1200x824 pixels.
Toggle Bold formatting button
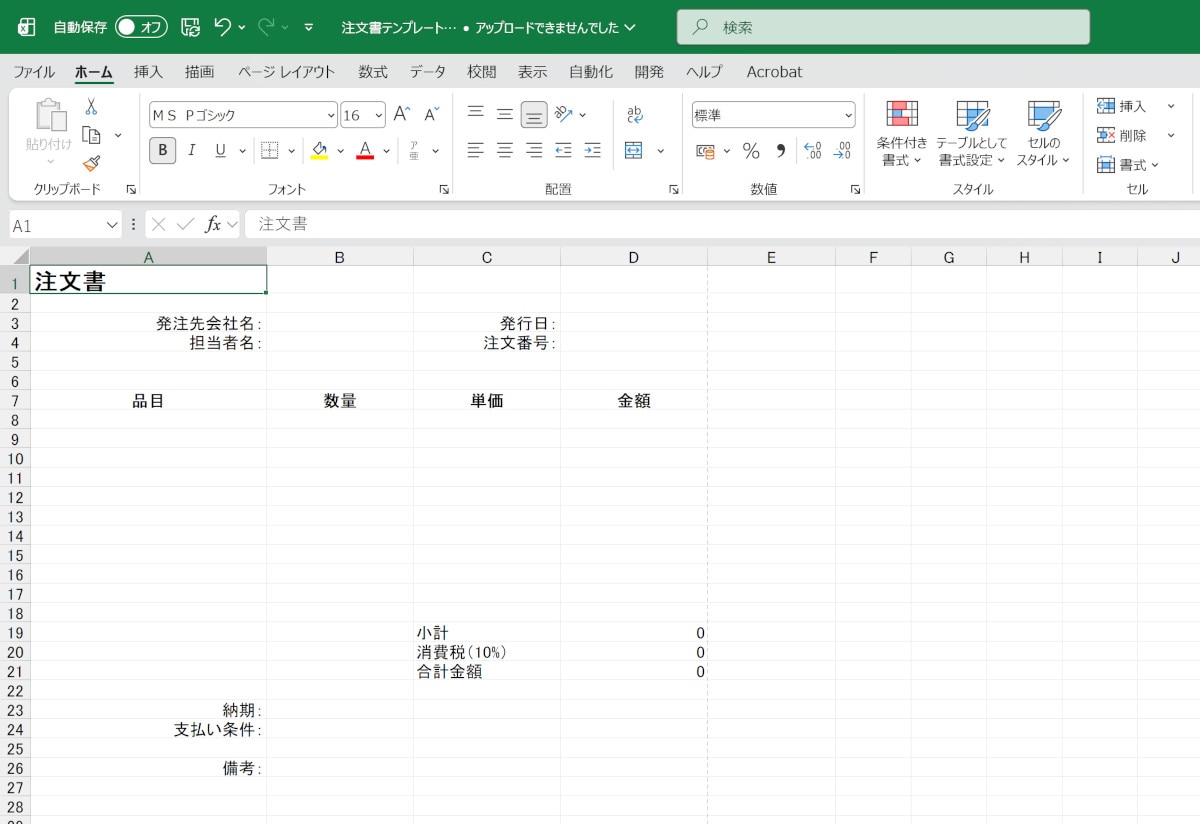(x=162, y=151)
